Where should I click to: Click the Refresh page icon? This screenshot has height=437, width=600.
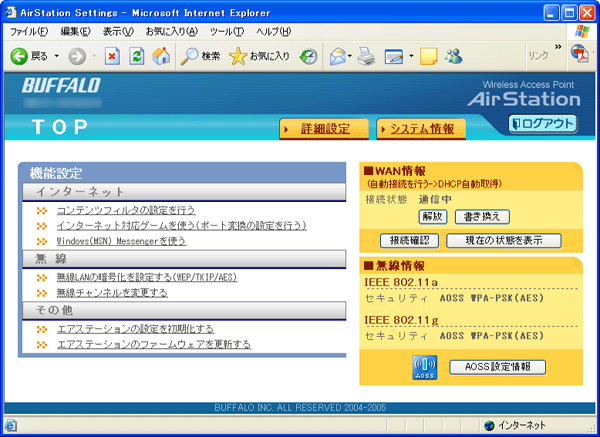(x=137, y=57)
